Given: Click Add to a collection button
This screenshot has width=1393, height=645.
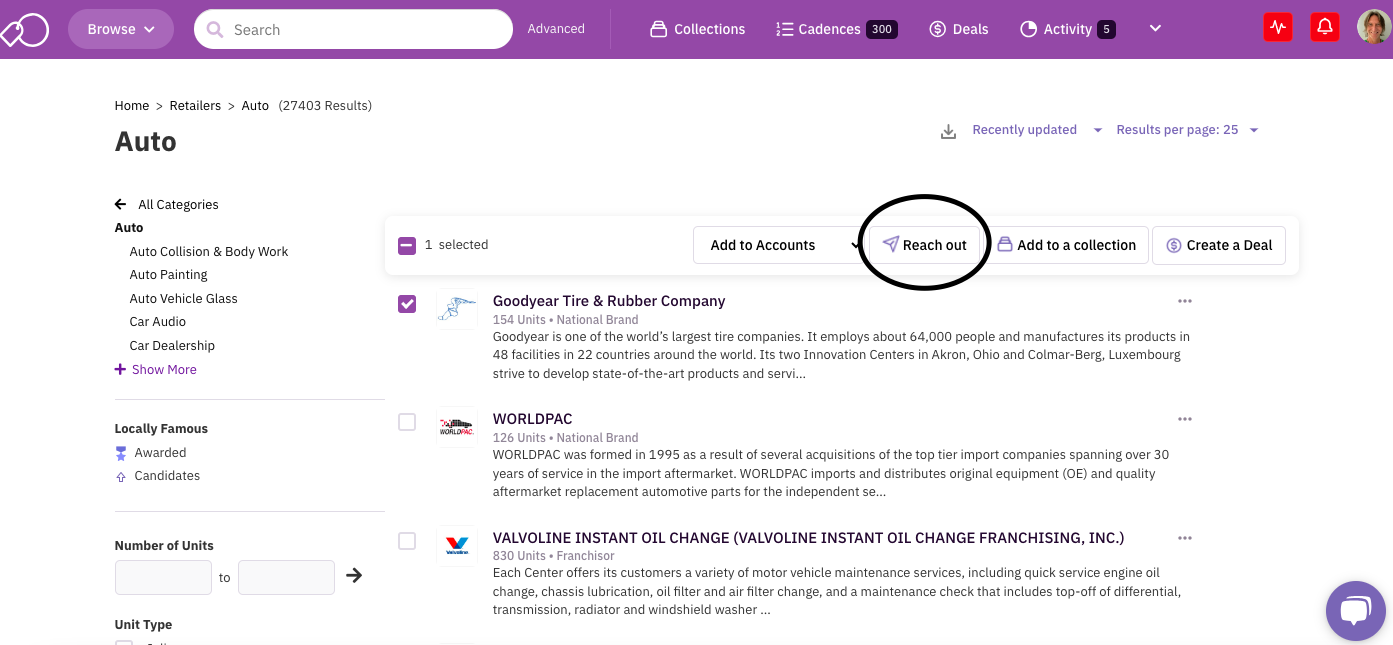Looking at the screenshot, I should pyautogui.click(x=1067, y=245).
